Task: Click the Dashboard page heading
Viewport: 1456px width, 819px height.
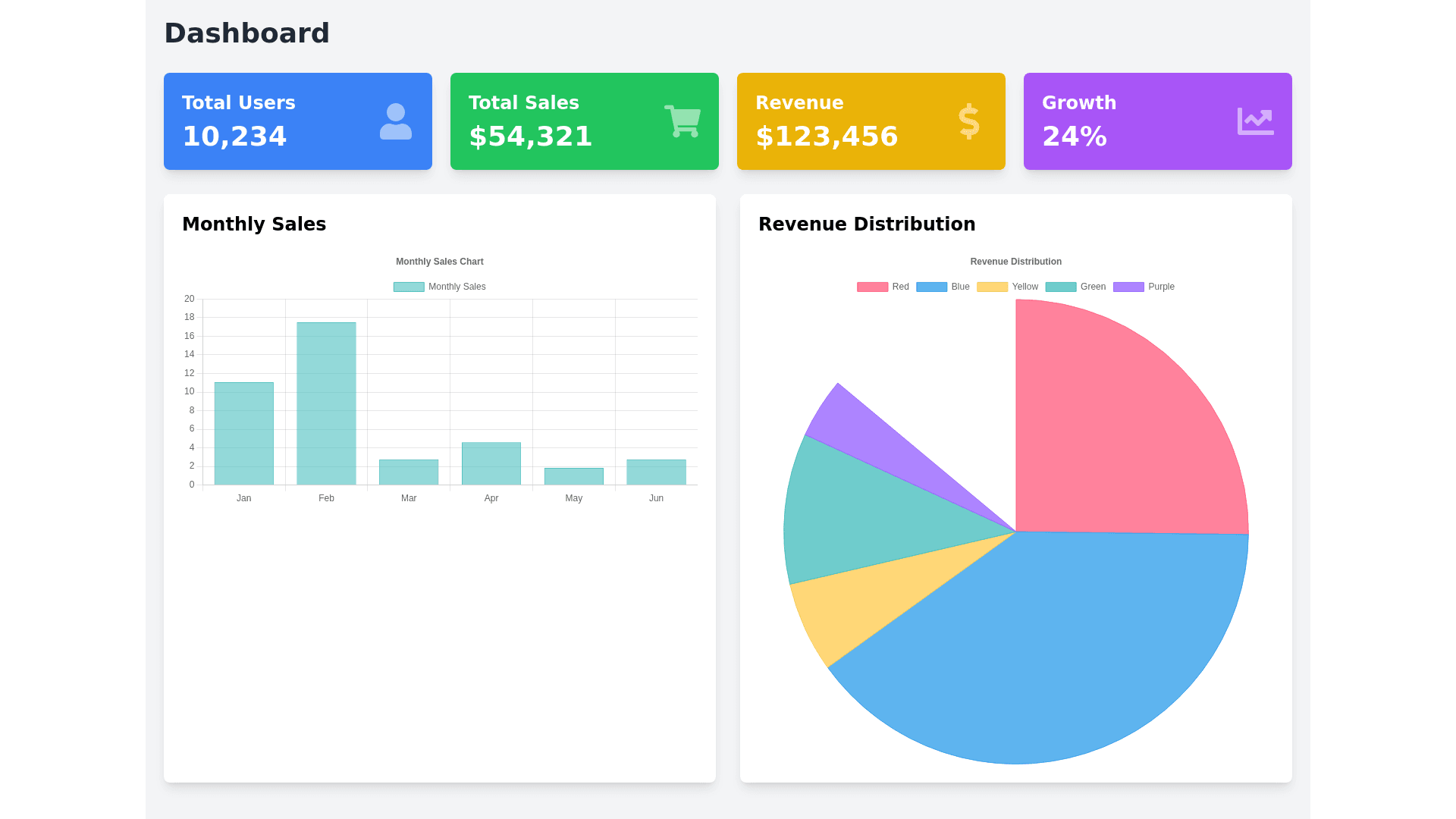Action: 246,33
